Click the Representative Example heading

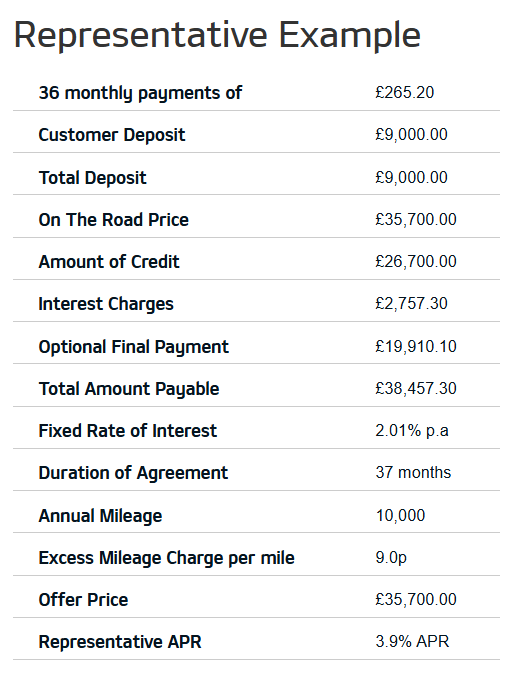217,36
